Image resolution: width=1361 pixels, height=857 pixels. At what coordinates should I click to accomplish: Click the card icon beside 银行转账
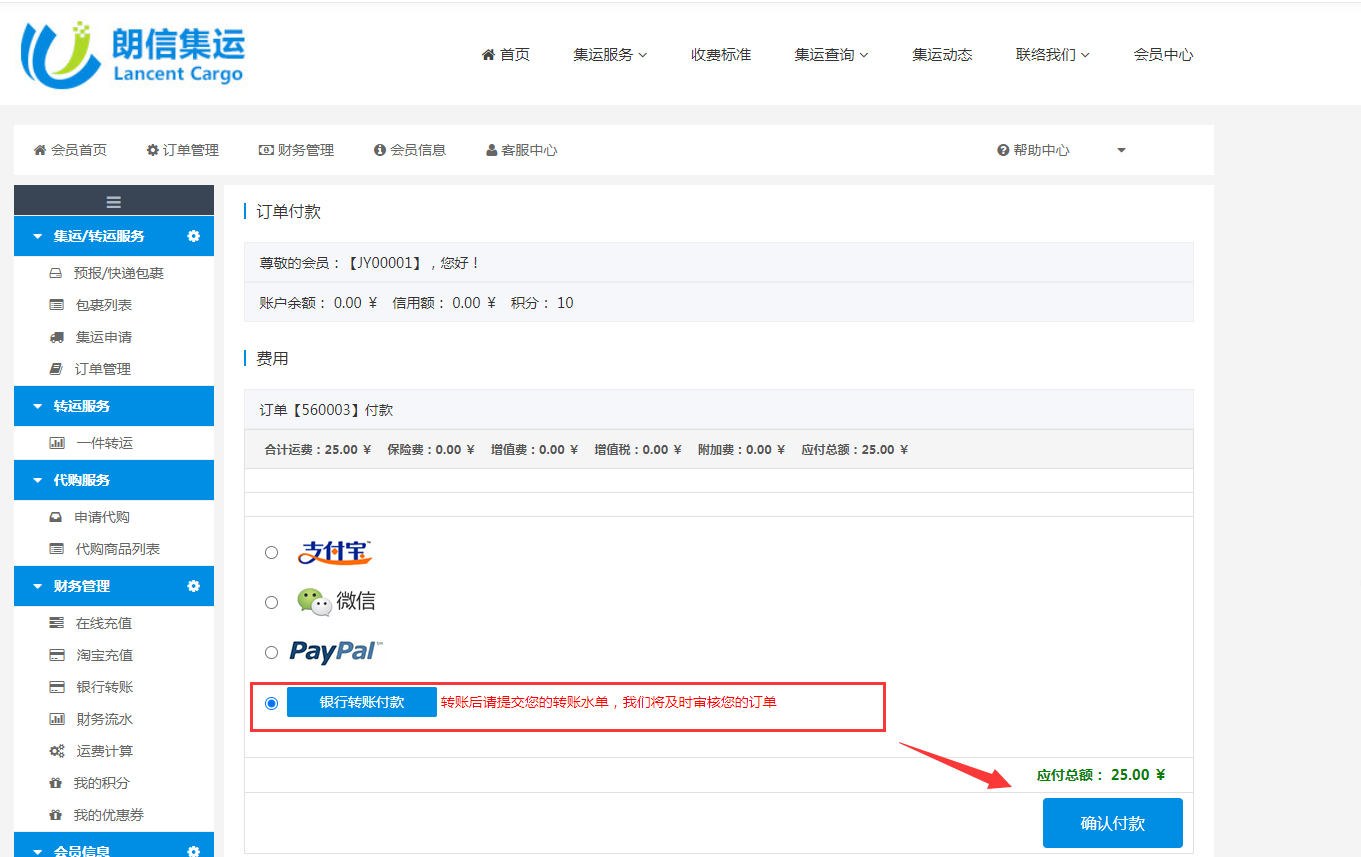[x=56, y=687]
